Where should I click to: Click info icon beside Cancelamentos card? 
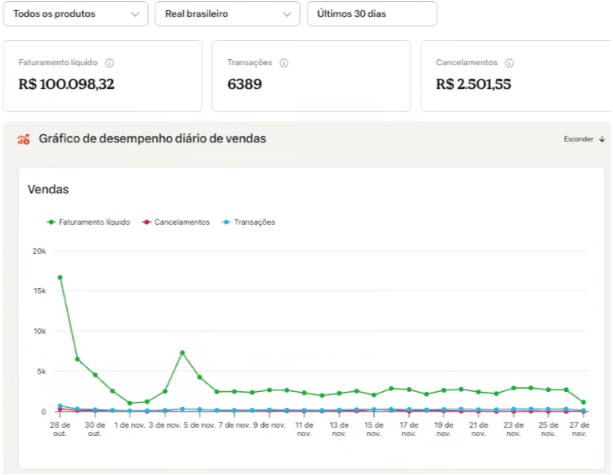509,63
